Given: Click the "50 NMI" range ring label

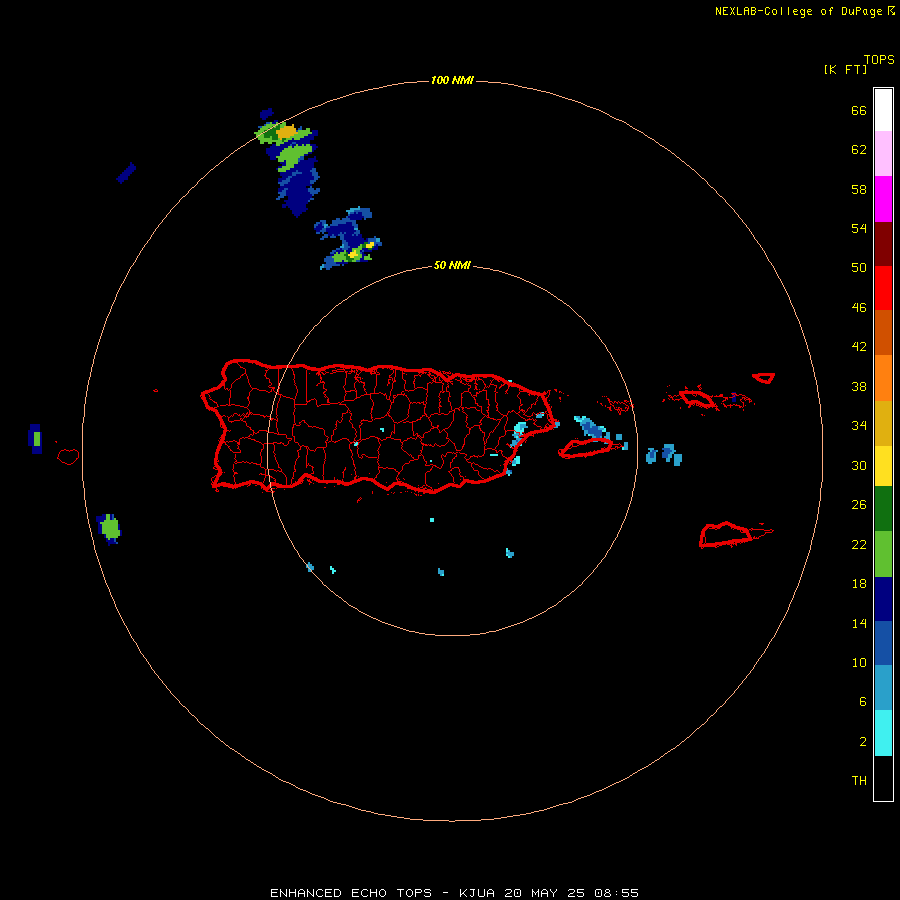Looking at the screenshot, I should pos(452,265).
